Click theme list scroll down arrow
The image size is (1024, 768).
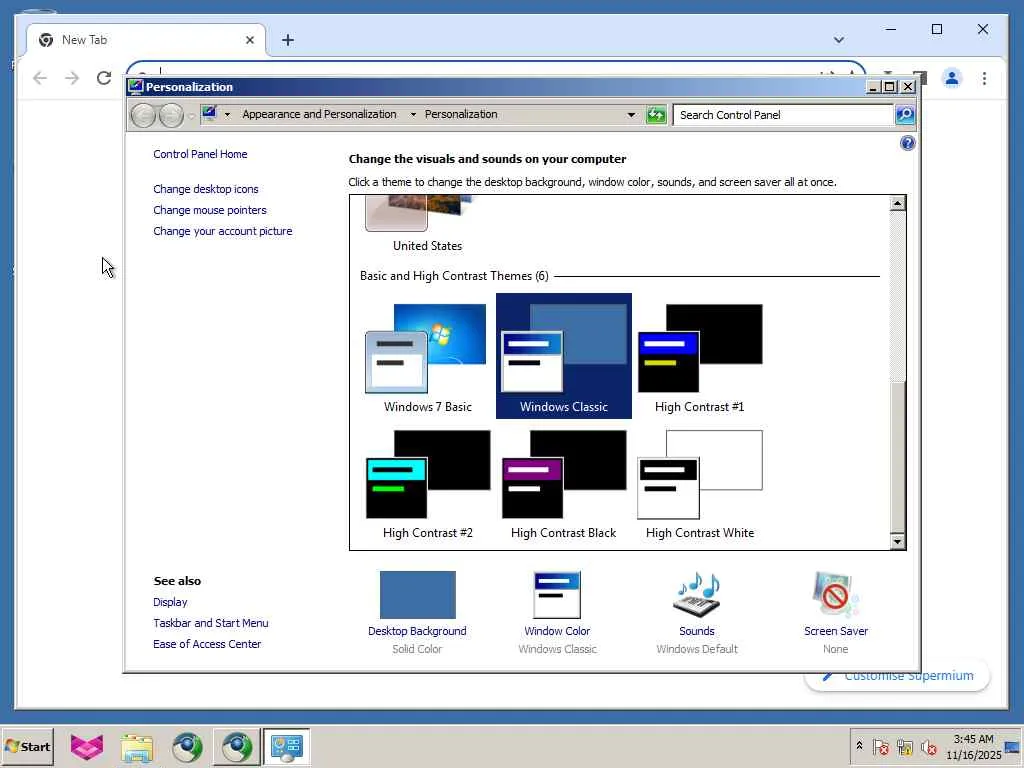click(x=897, y=541)
